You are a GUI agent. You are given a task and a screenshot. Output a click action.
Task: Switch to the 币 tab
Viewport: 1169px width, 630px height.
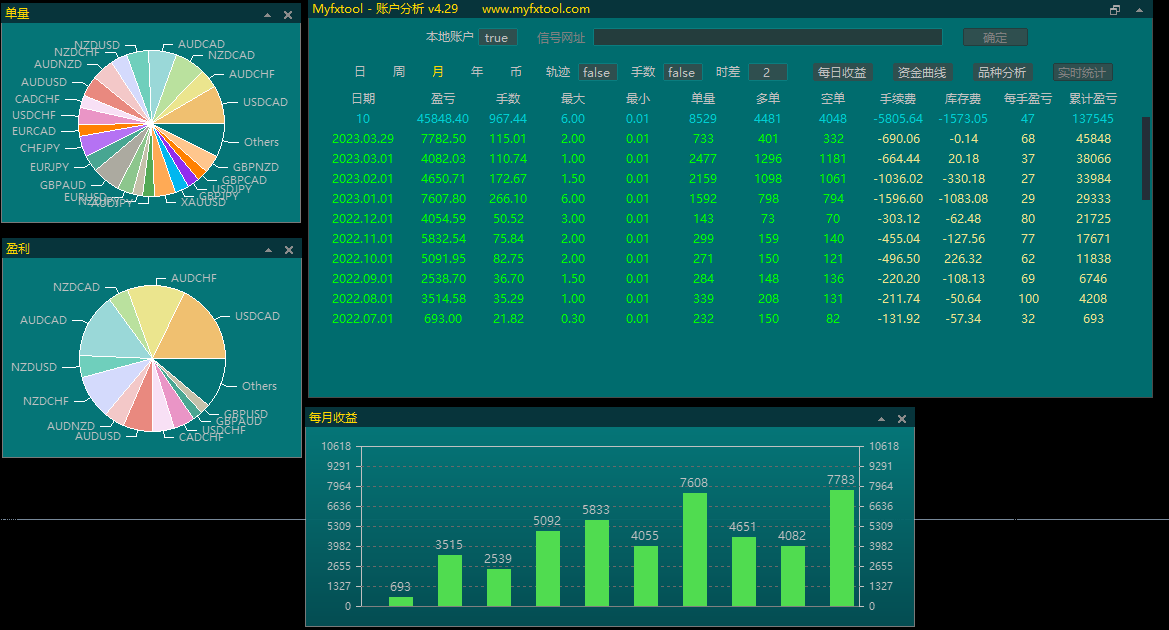coord(516,72)
